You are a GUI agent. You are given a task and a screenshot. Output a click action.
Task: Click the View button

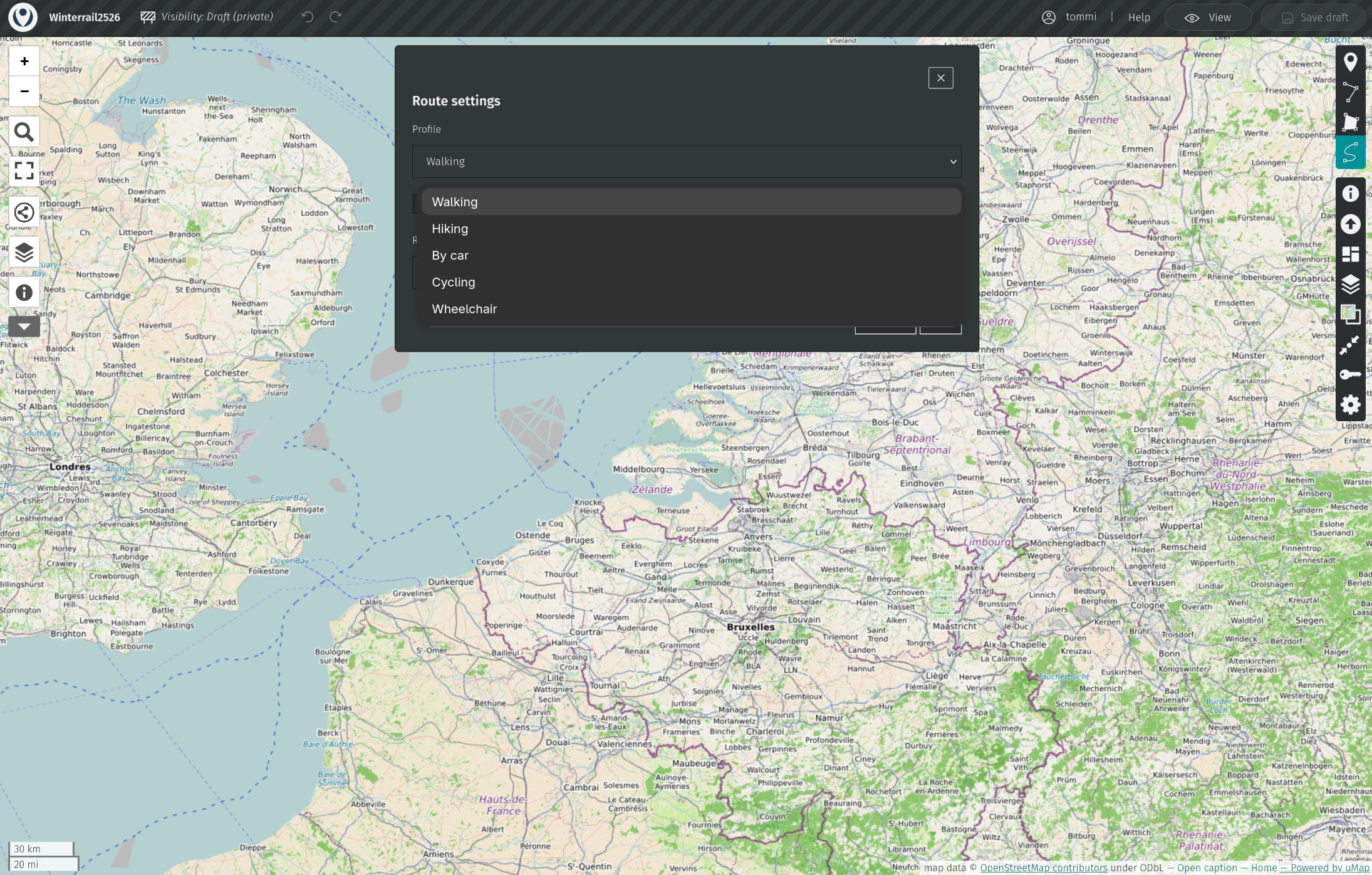click(x=1208, y=18)
